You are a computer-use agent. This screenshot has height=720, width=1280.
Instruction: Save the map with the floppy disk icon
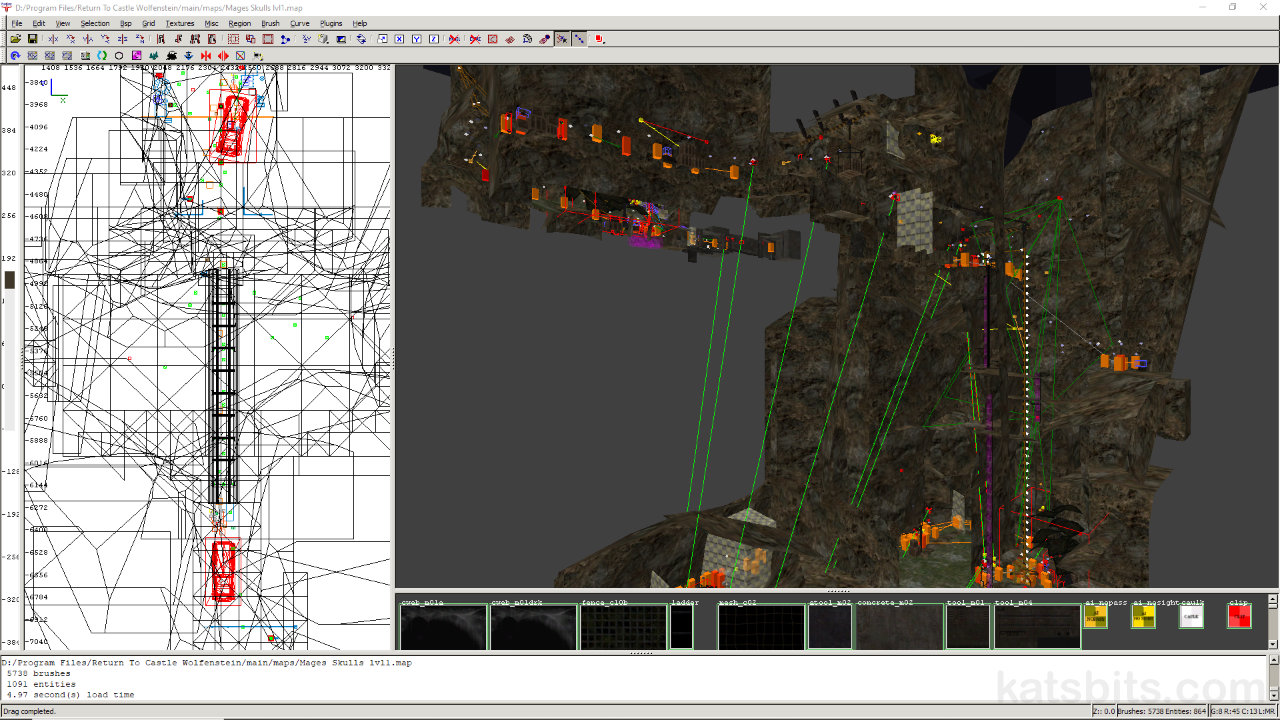click(32, 39)
